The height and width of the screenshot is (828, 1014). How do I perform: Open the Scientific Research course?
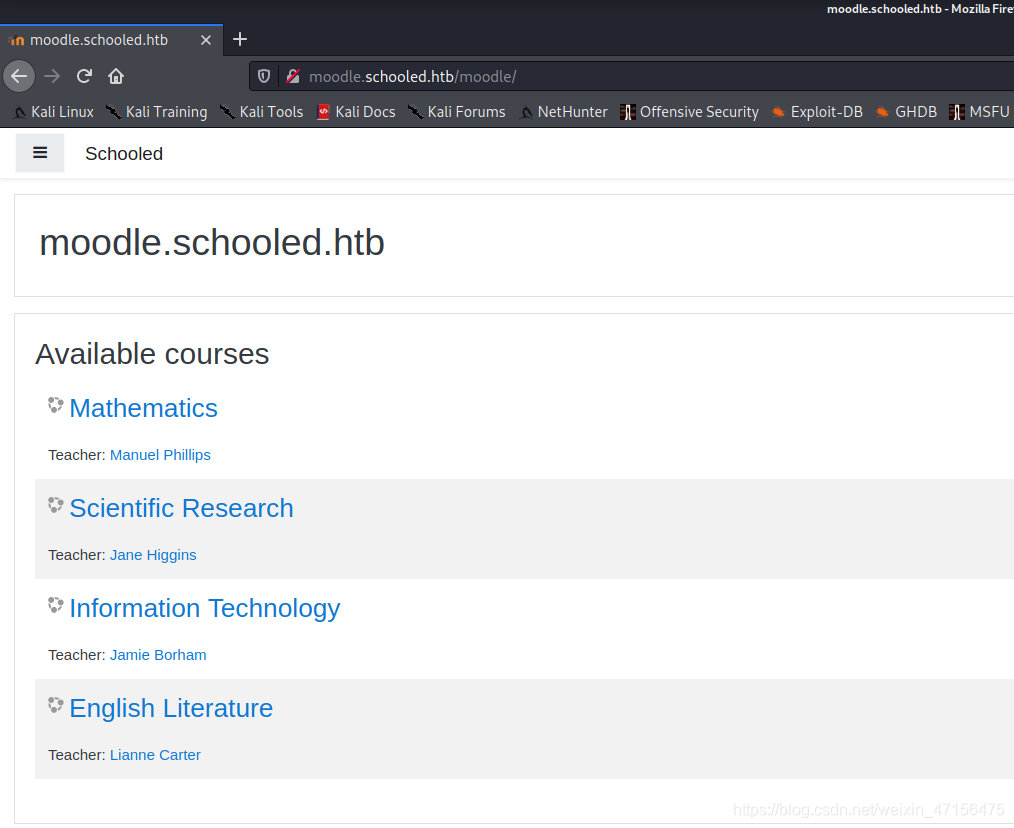point(181,508)
